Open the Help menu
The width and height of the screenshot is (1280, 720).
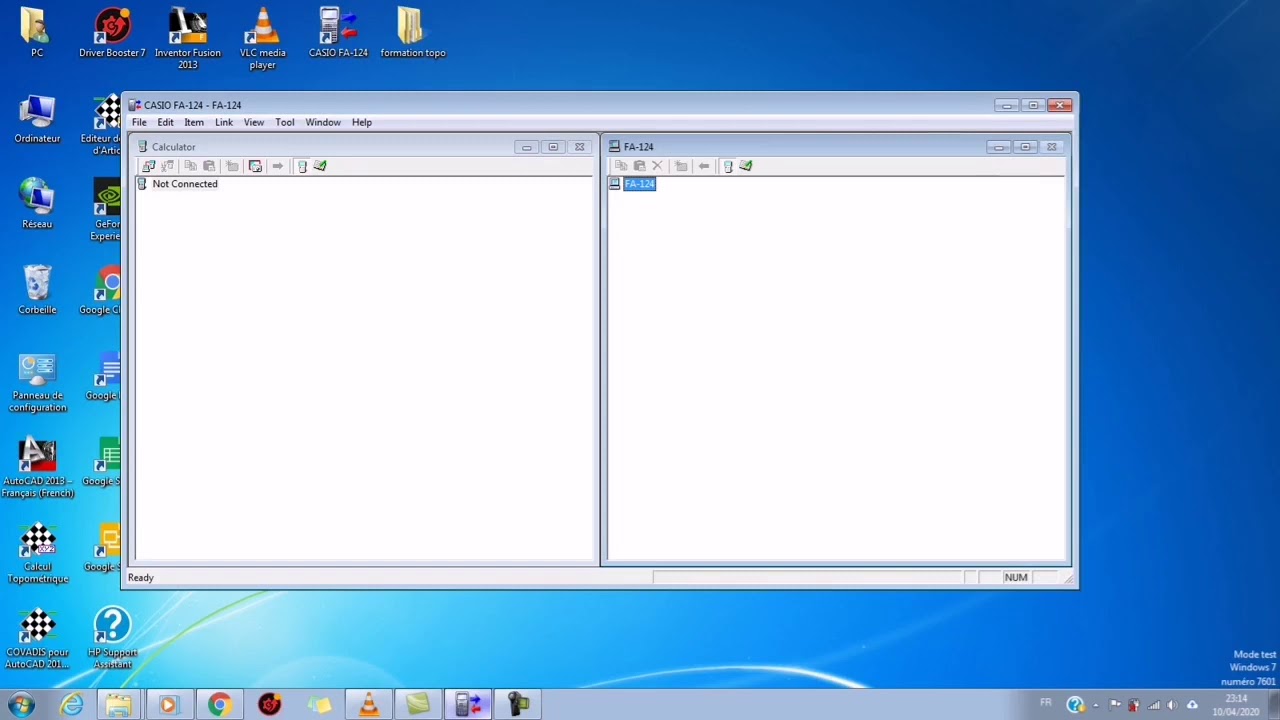[362, 122]
